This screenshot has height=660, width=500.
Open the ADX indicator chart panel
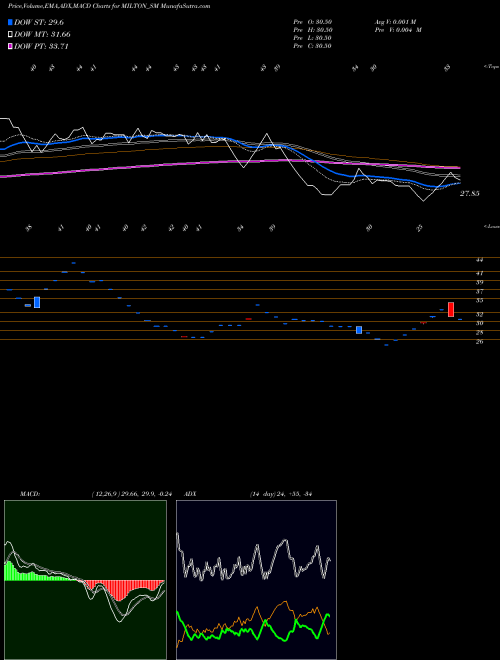pyautogui.click(x=256, y=580)
